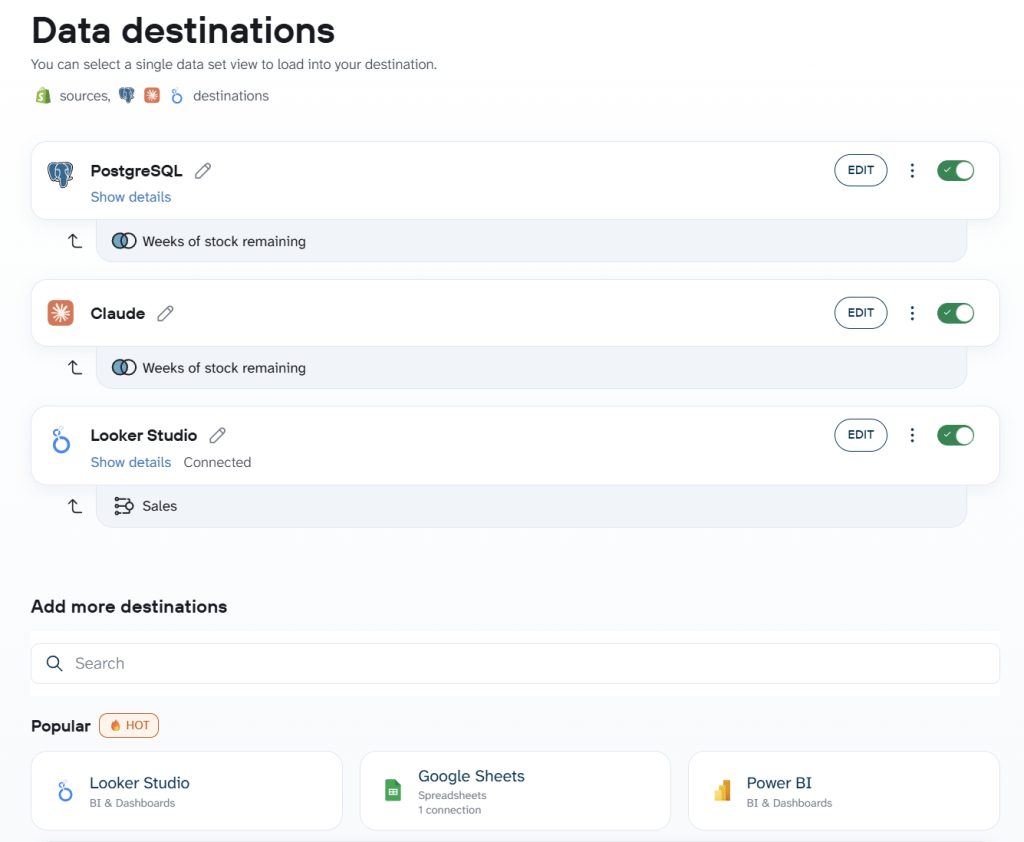Turn off the Looker Studio destination toggle
1024x842 pixels.
coord(955,435)
